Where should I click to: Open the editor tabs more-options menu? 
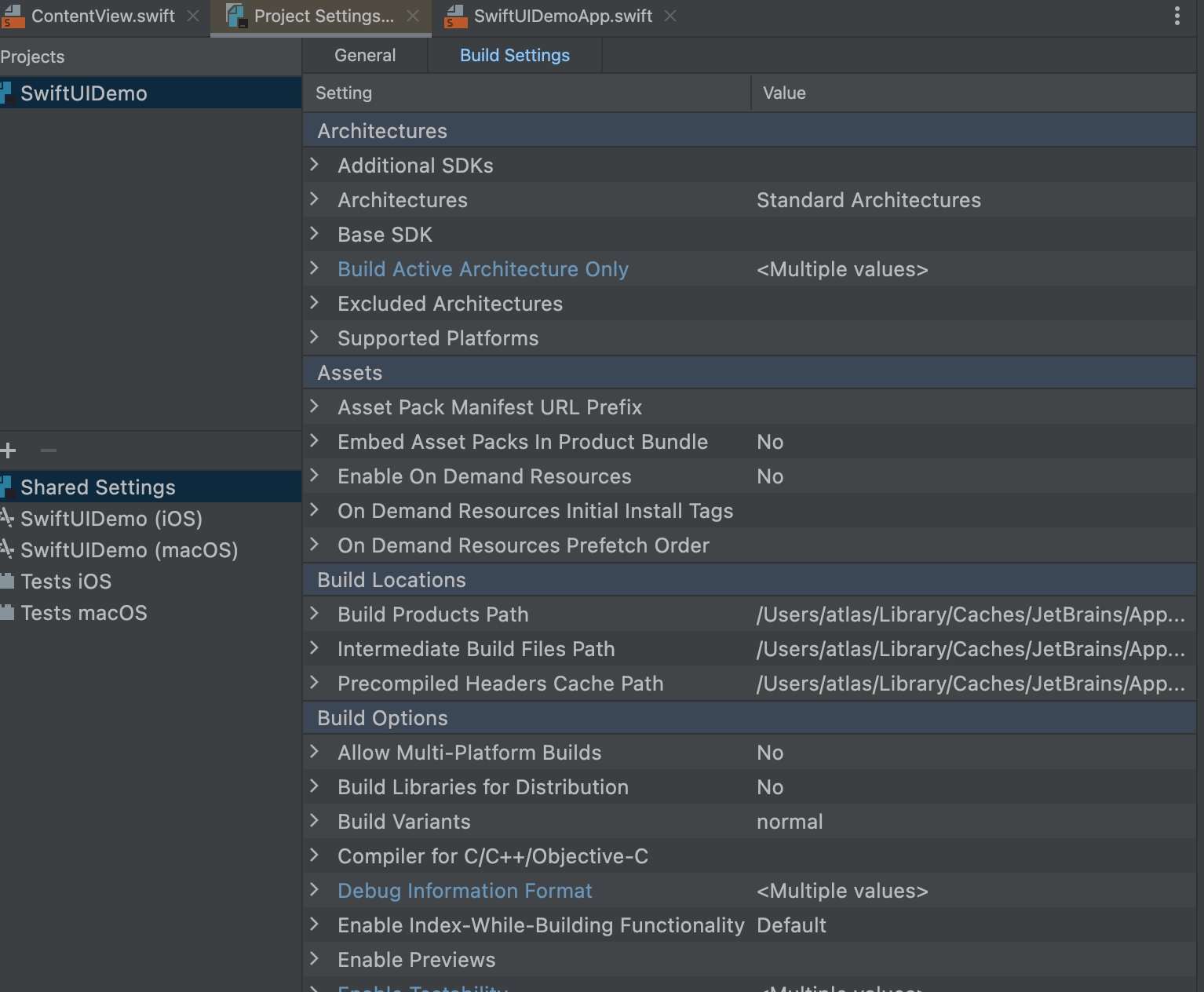1177,16
